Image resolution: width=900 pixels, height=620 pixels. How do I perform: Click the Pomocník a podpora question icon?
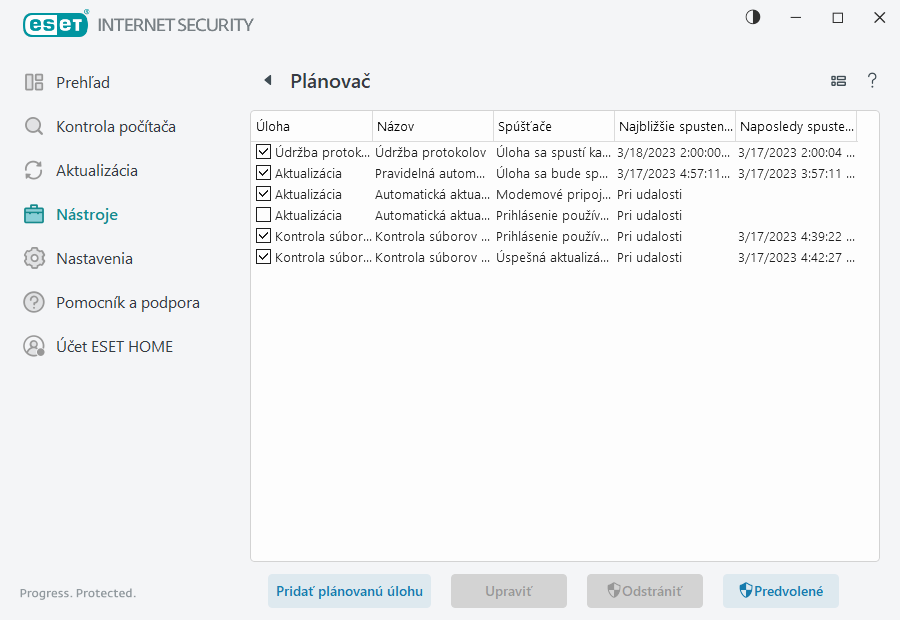[x=34, y=303]
